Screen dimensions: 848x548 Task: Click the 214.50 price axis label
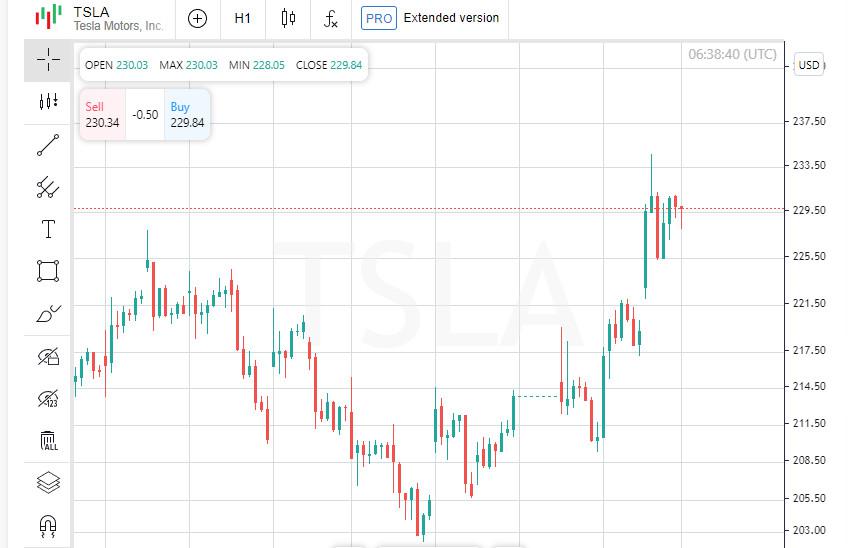809,386
